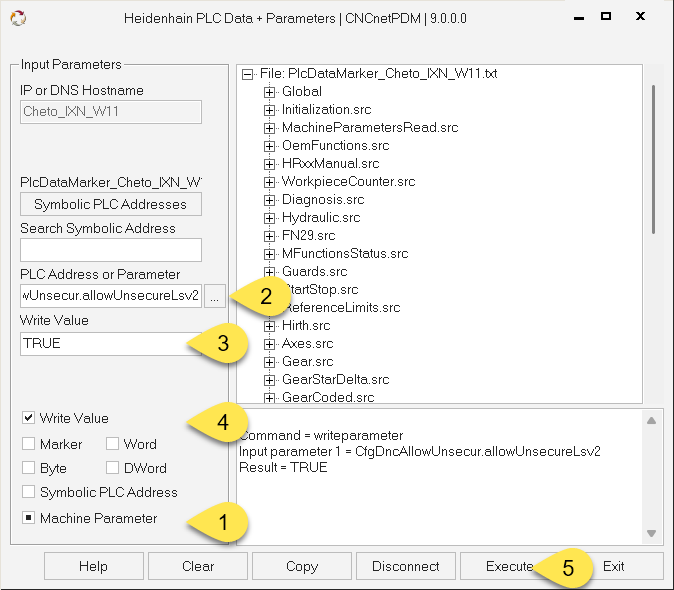Select the GearStarDelta.src tree item
Image resolution: width=674 pixels, height=590 pixels.
pyautogui.click(x=335, y=380)
